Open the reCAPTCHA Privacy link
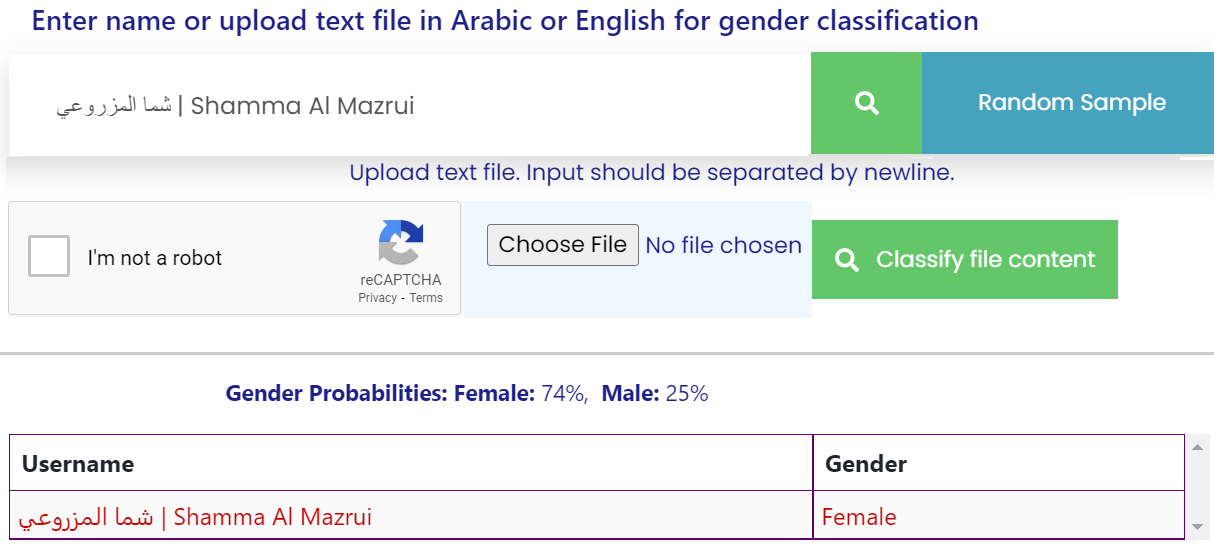1214x546 pixels. [377, 298]
